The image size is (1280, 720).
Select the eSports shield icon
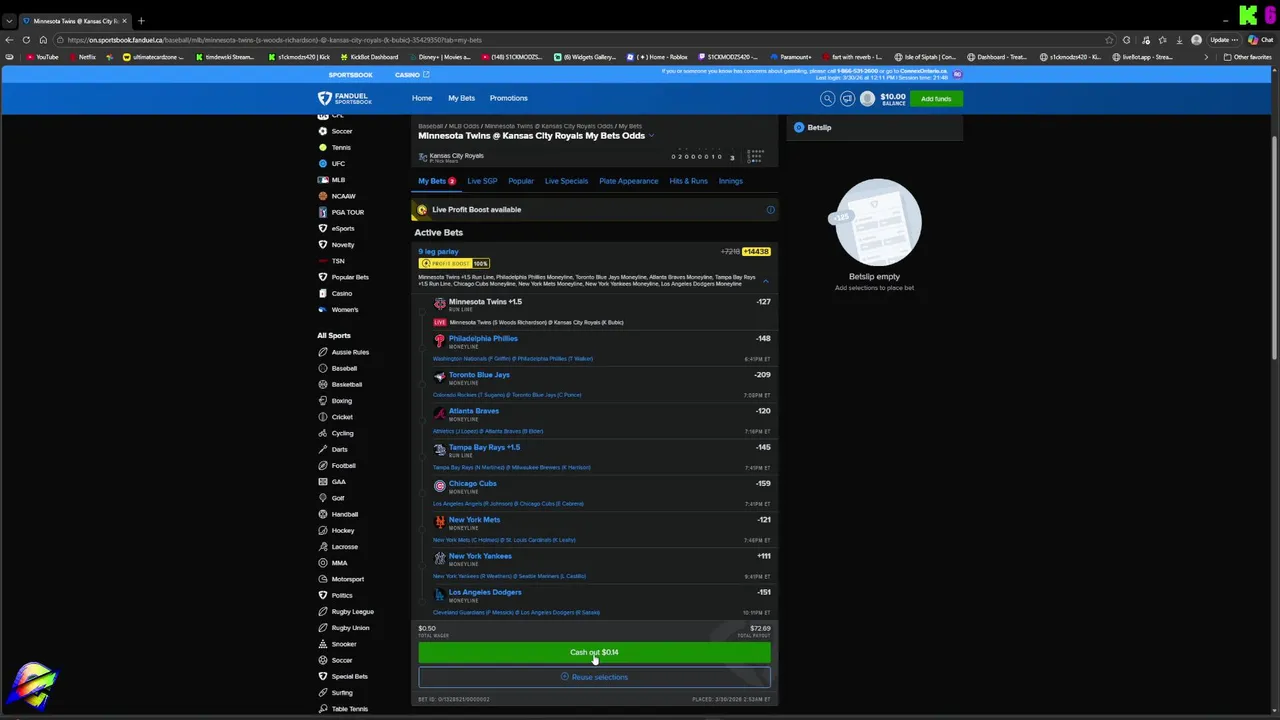323,228
